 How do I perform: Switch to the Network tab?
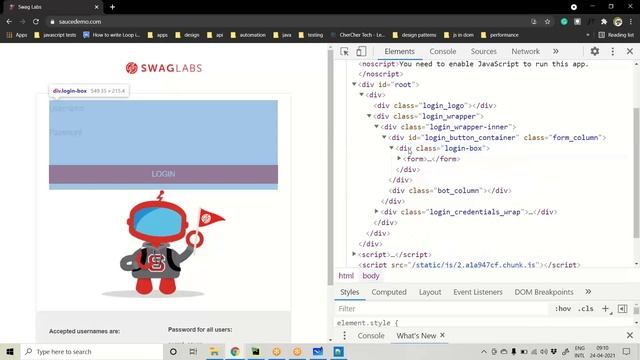pos(525,51)
